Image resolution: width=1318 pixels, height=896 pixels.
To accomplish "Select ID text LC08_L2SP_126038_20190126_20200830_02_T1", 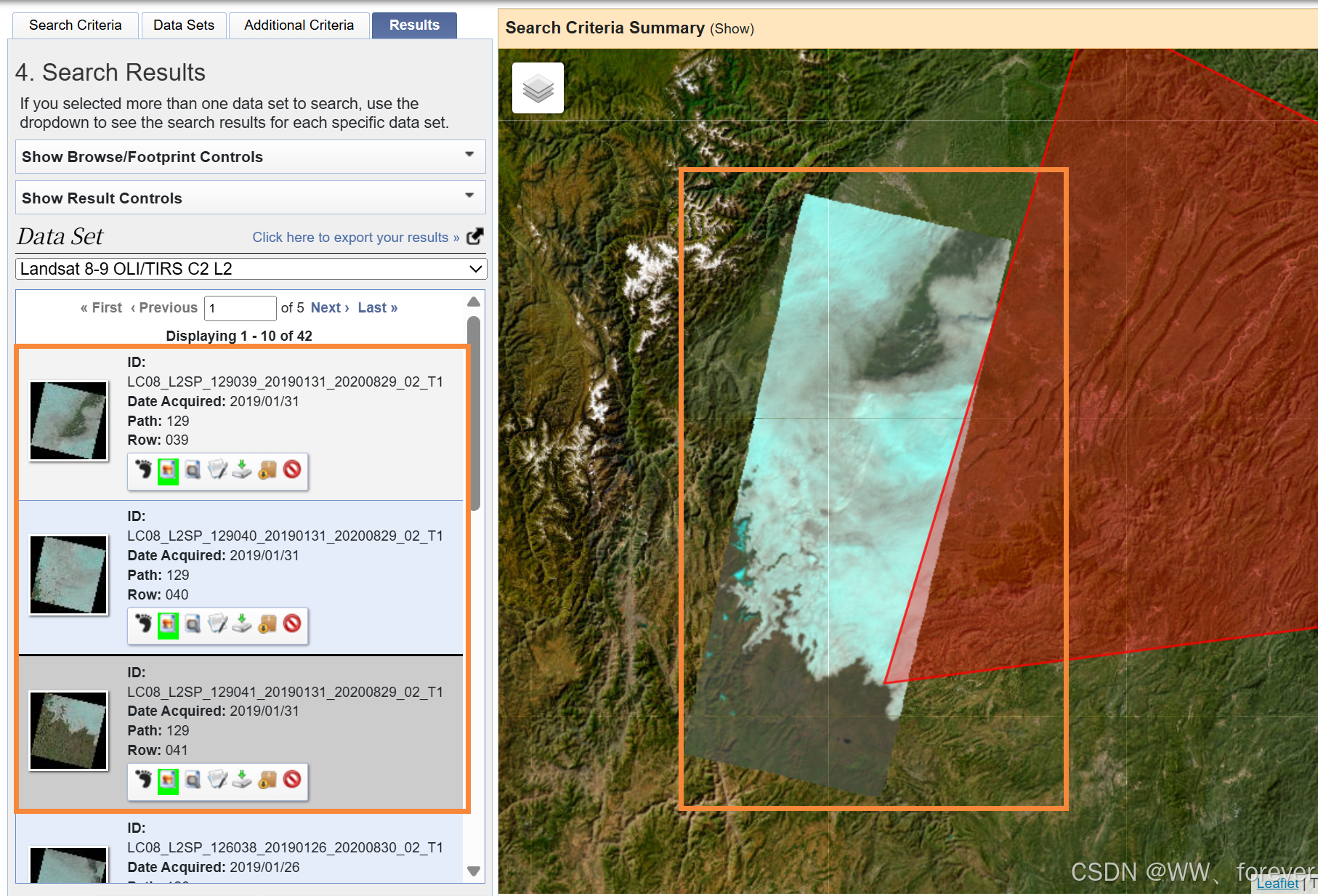I will pos(285,848).
